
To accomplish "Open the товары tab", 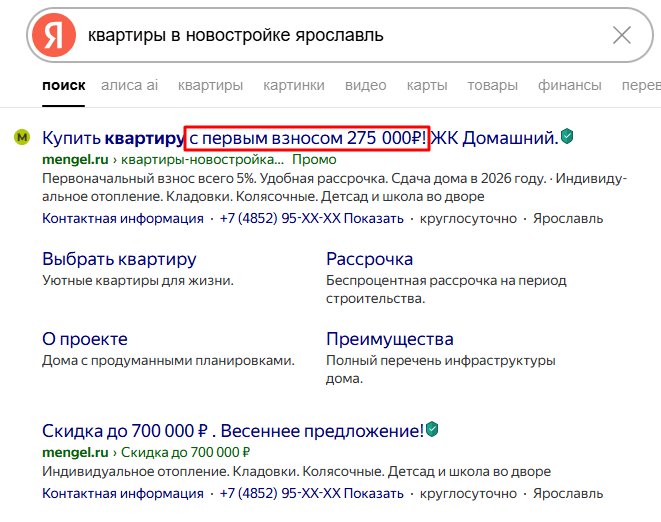I will (492, 85).
